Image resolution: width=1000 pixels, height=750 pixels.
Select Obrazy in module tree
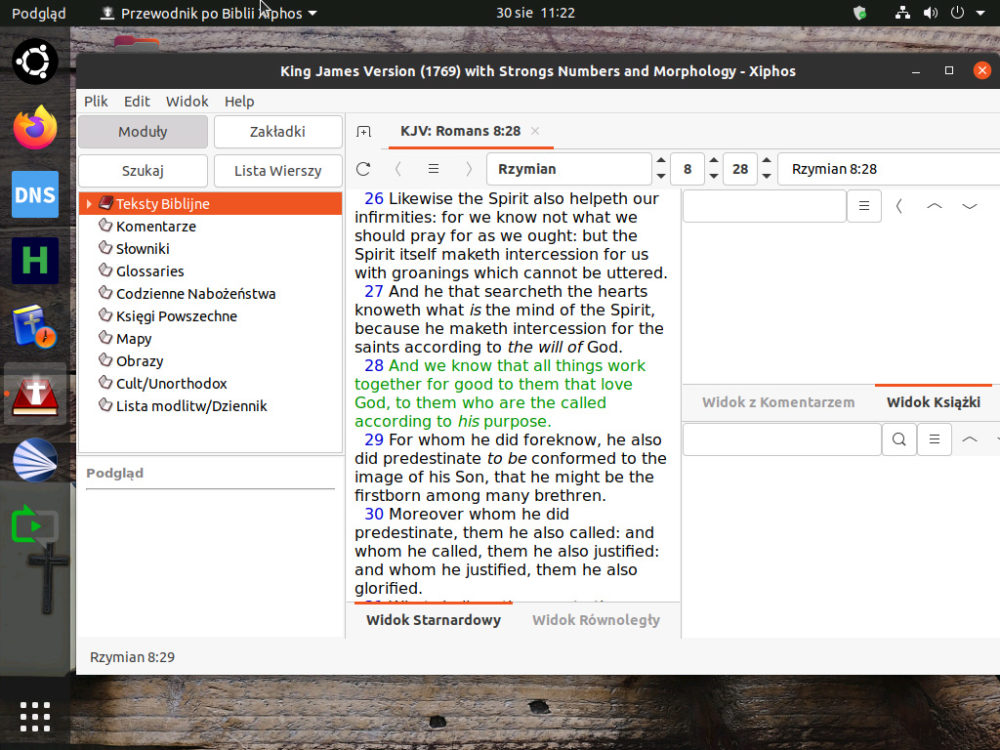pos(139,361)
